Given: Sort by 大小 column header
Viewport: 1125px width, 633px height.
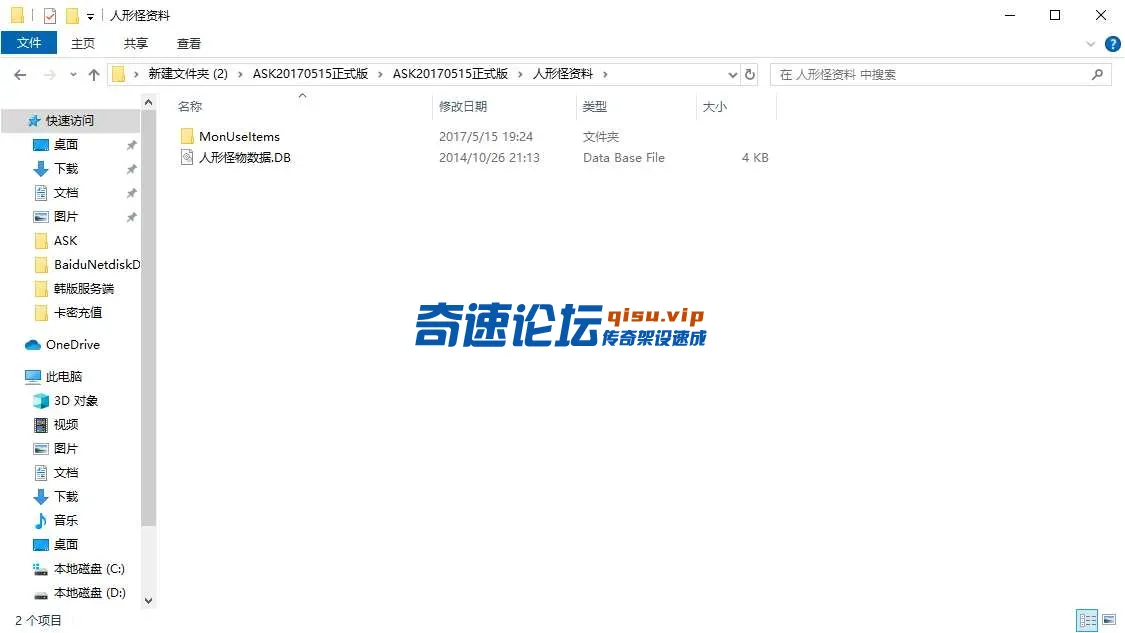Looking at the screenshot, I should 715,107.
